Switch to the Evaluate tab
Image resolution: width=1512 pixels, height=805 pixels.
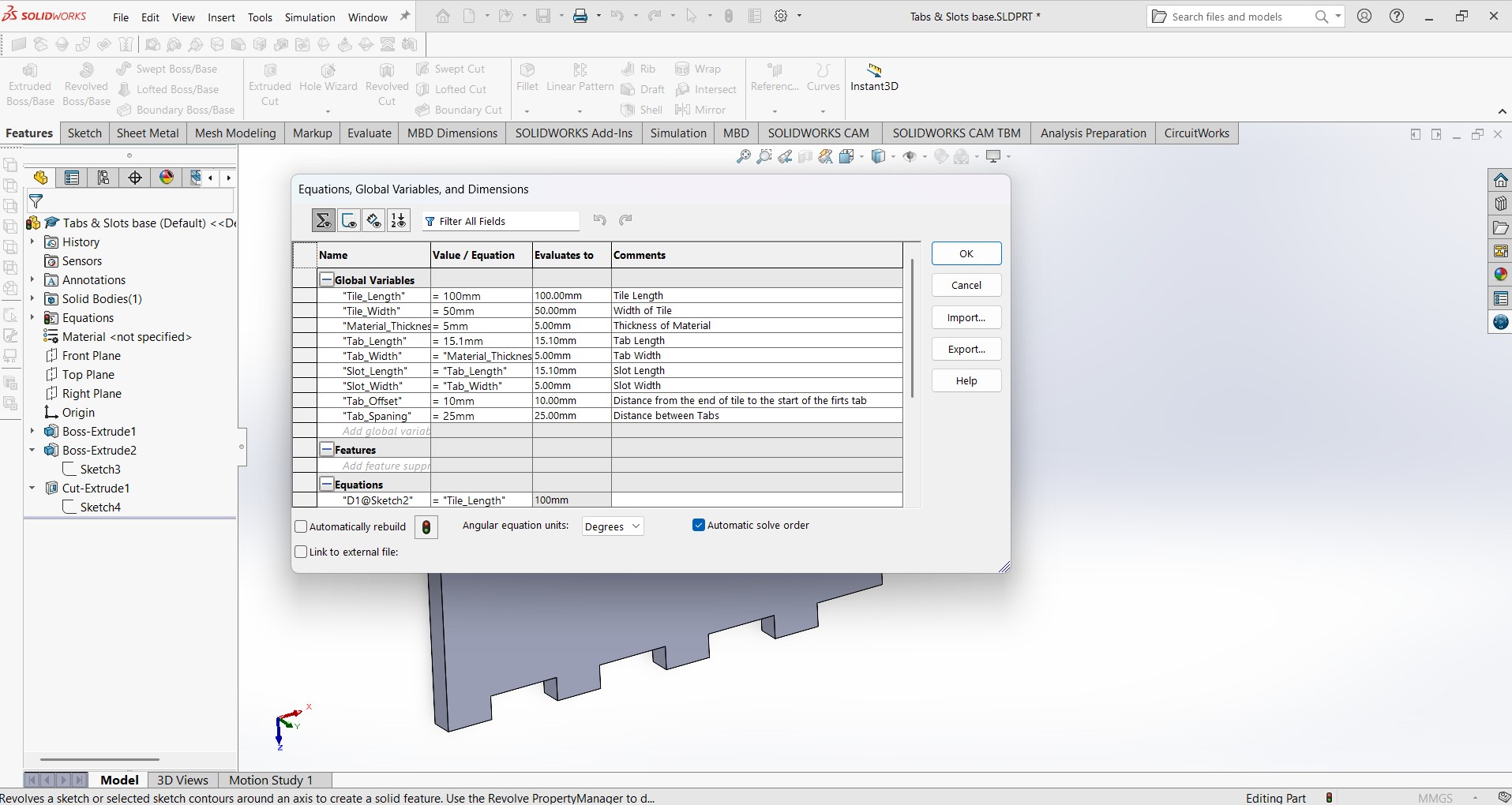point(370,133)
